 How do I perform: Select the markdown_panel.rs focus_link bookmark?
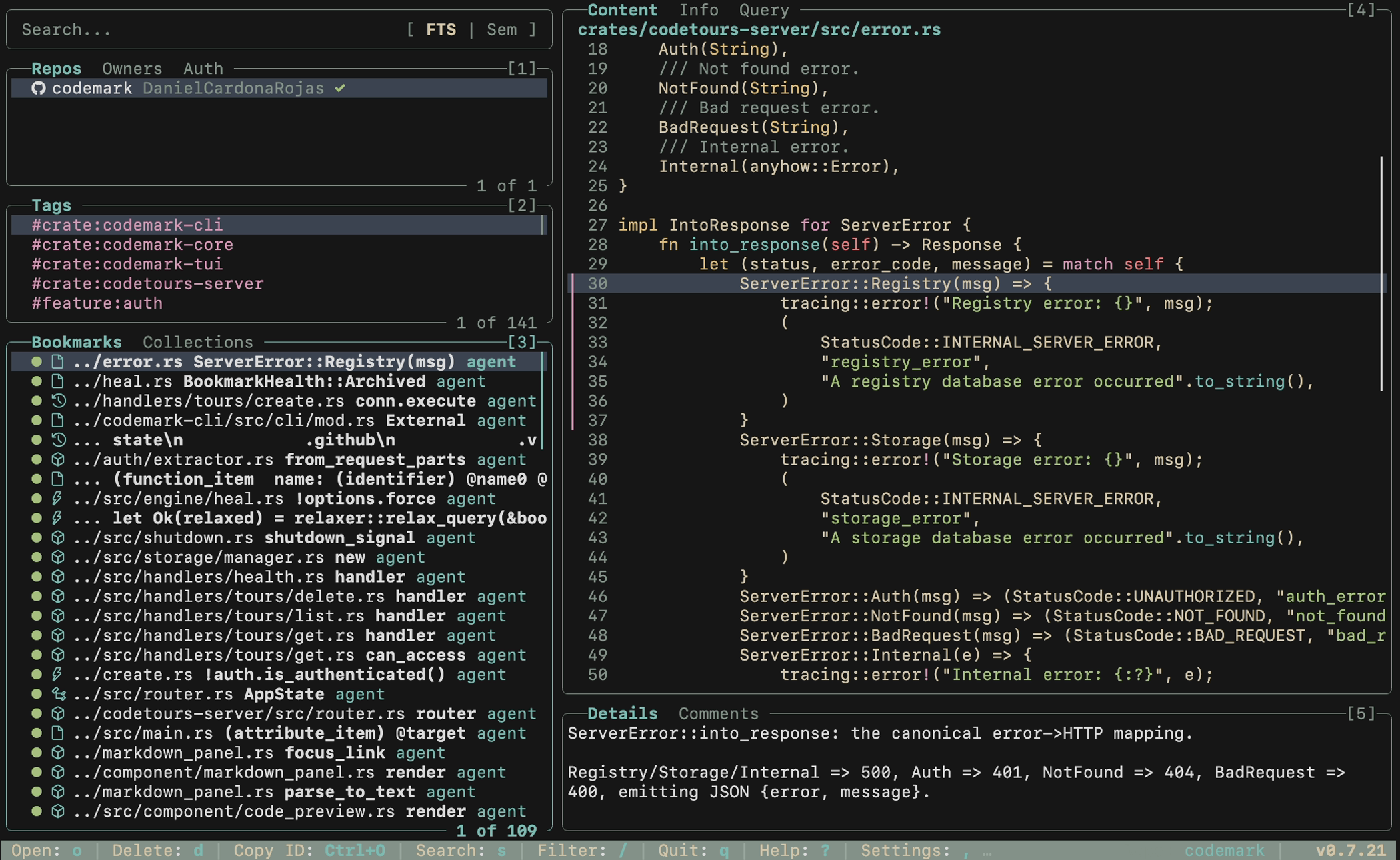(x=279, y=753)
